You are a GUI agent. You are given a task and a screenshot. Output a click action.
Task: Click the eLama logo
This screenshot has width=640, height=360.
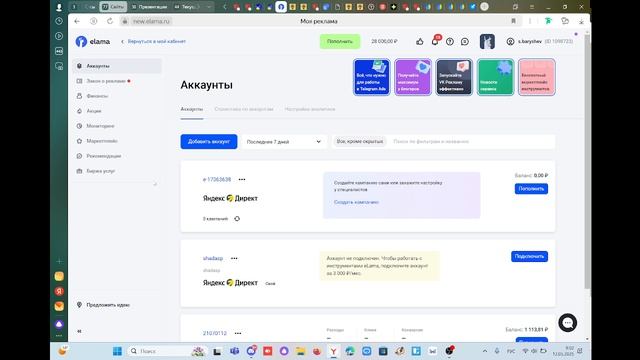pos(93,41)
